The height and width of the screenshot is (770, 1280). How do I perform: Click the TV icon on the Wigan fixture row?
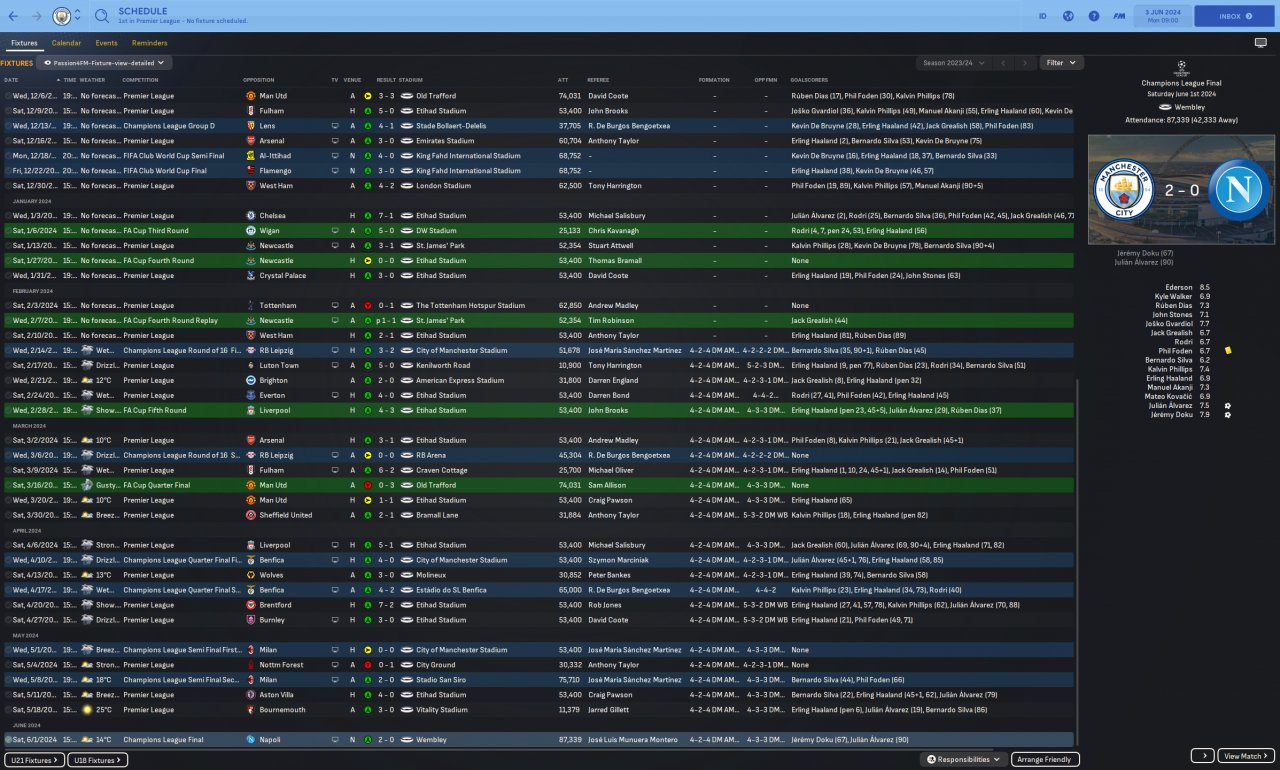[x=335, y=231]
